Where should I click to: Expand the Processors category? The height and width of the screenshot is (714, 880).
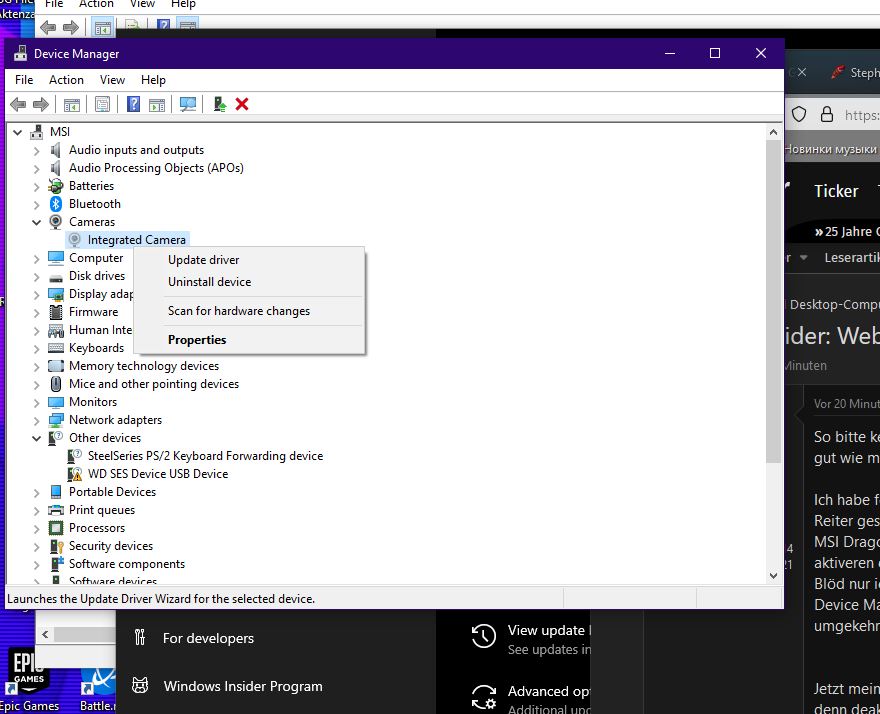coord(36,529)
